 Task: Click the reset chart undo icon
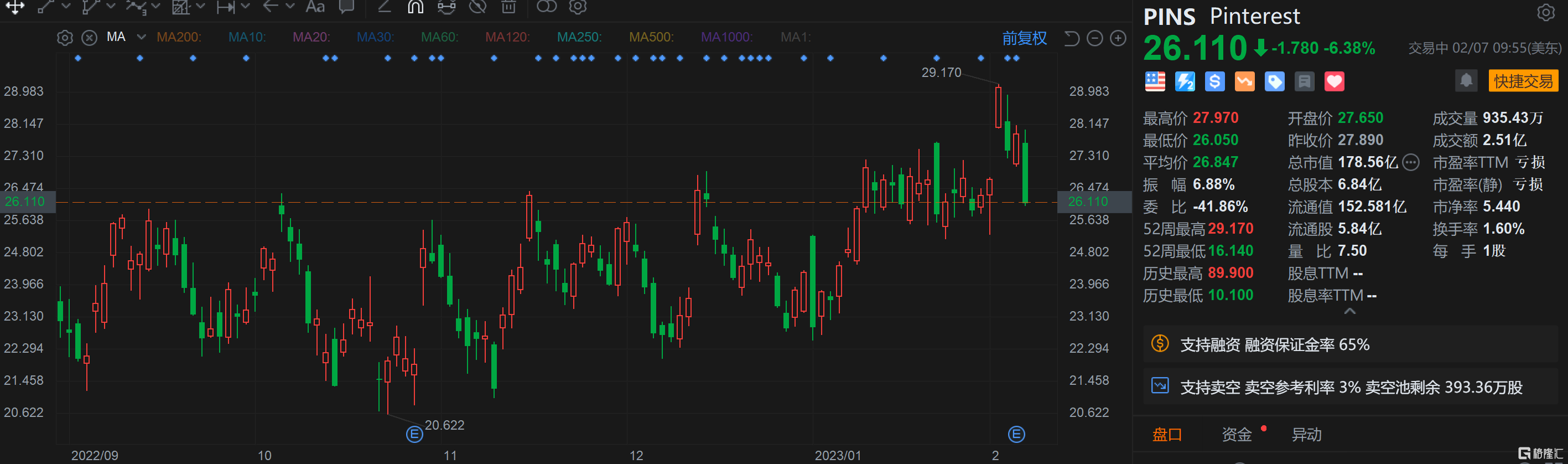[1071, 38]
